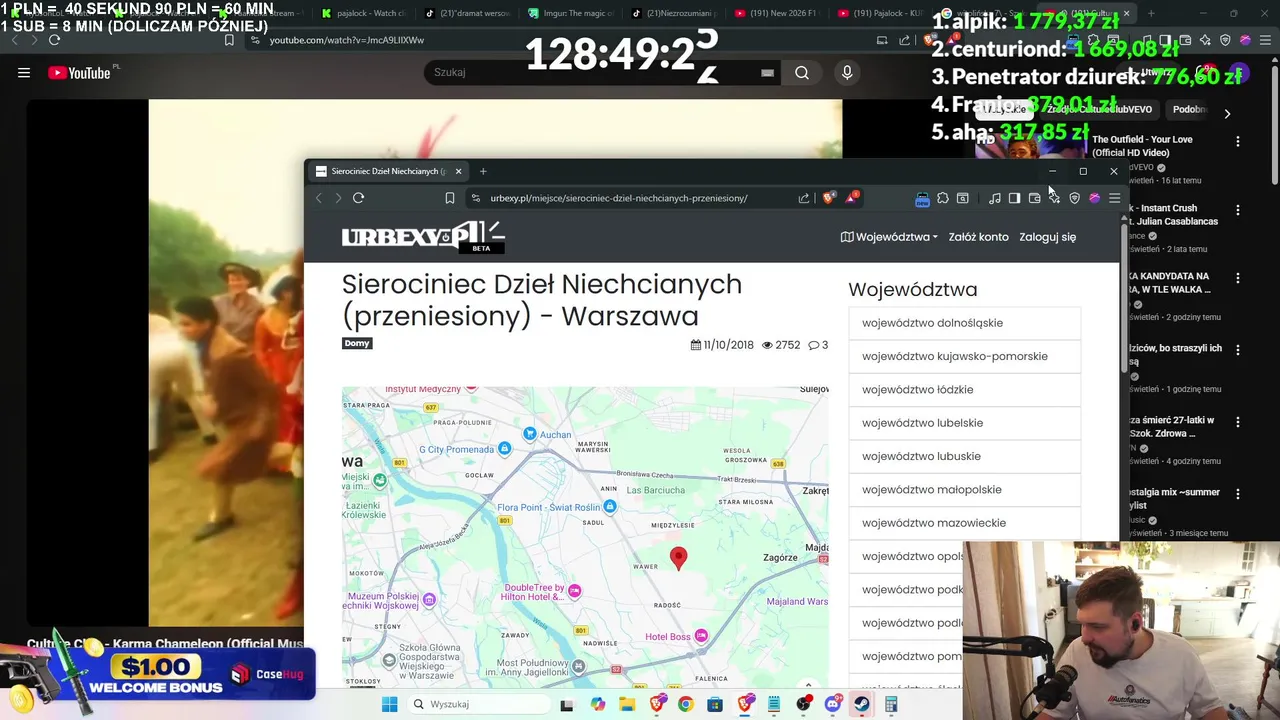This screenshot has width=1280, height=720.
Task: Reload the urbexy.pl page
Action: point(358,198)
